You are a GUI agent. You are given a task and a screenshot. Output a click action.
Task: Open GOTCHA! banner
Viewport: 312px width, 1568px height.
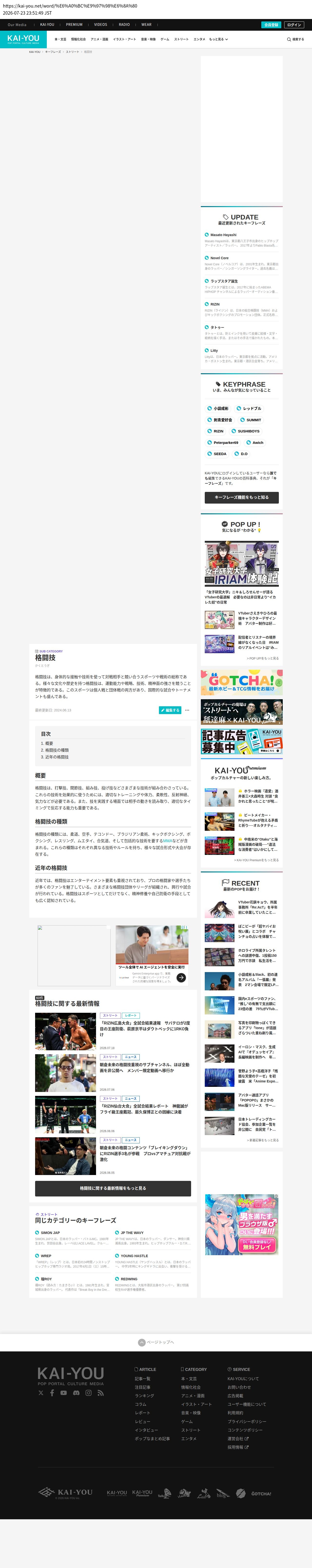241,682
